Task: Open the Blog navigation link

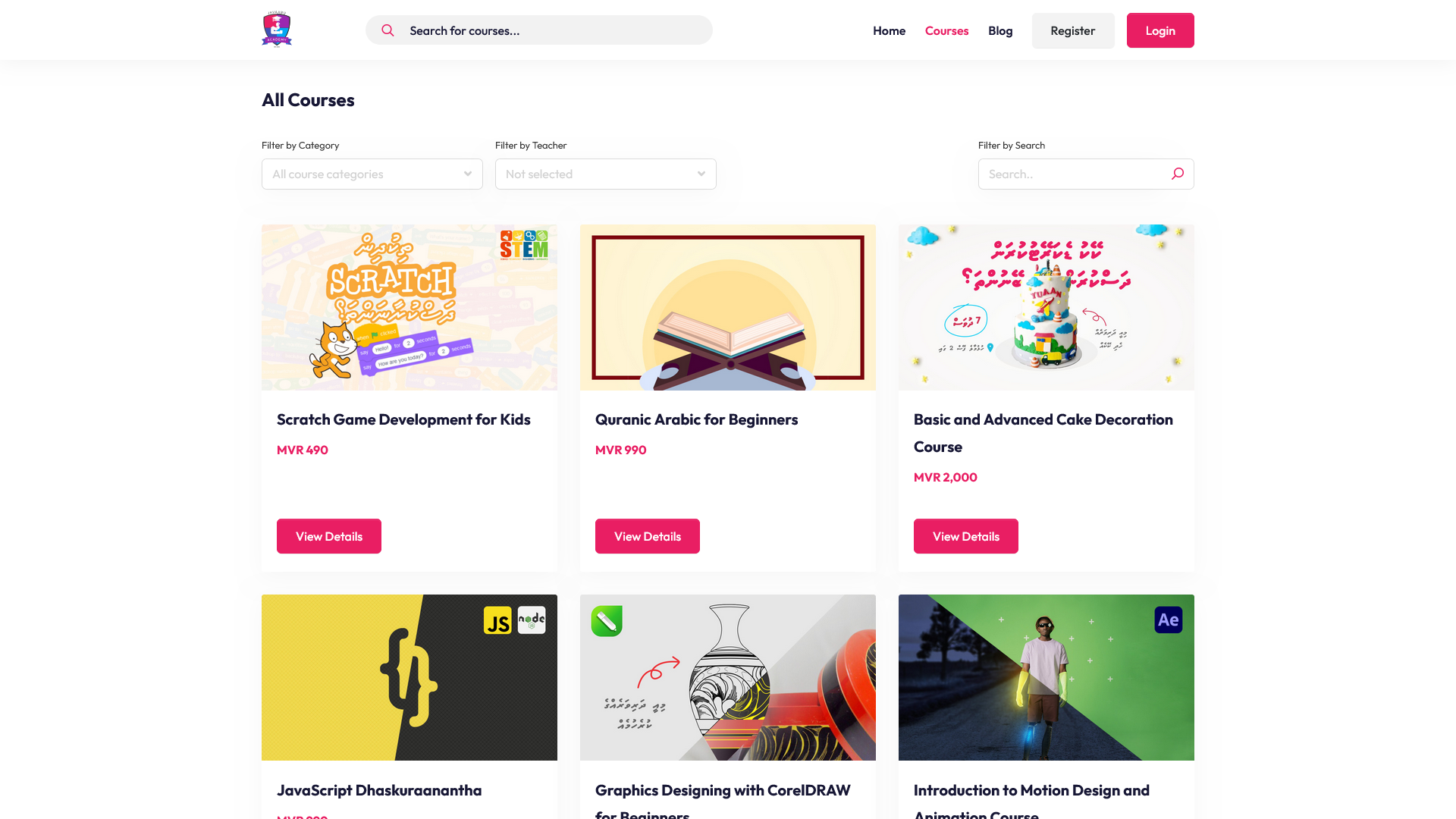Action: coord(1000,30)
